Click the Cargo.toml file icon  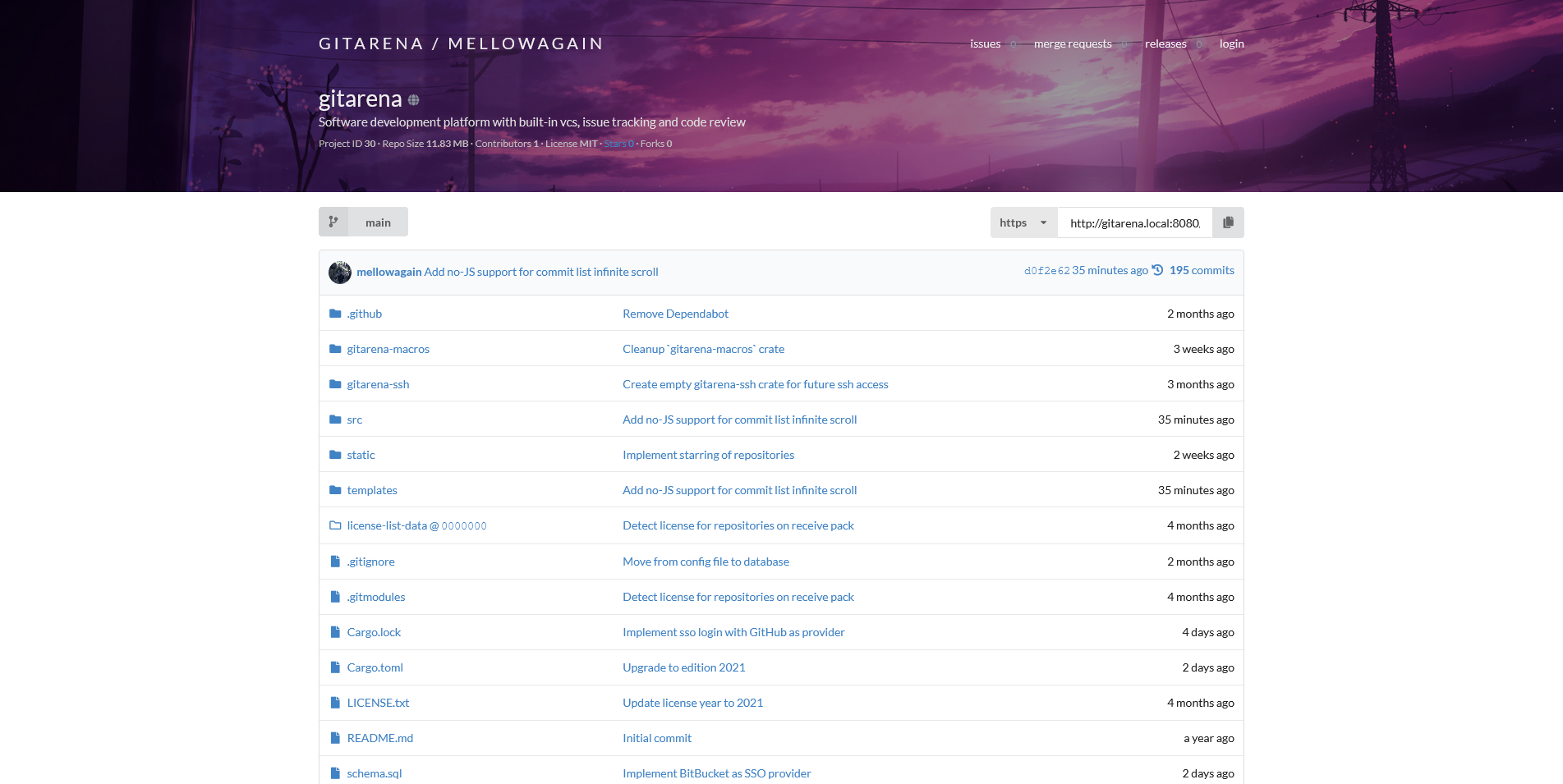tap(335, 667)
